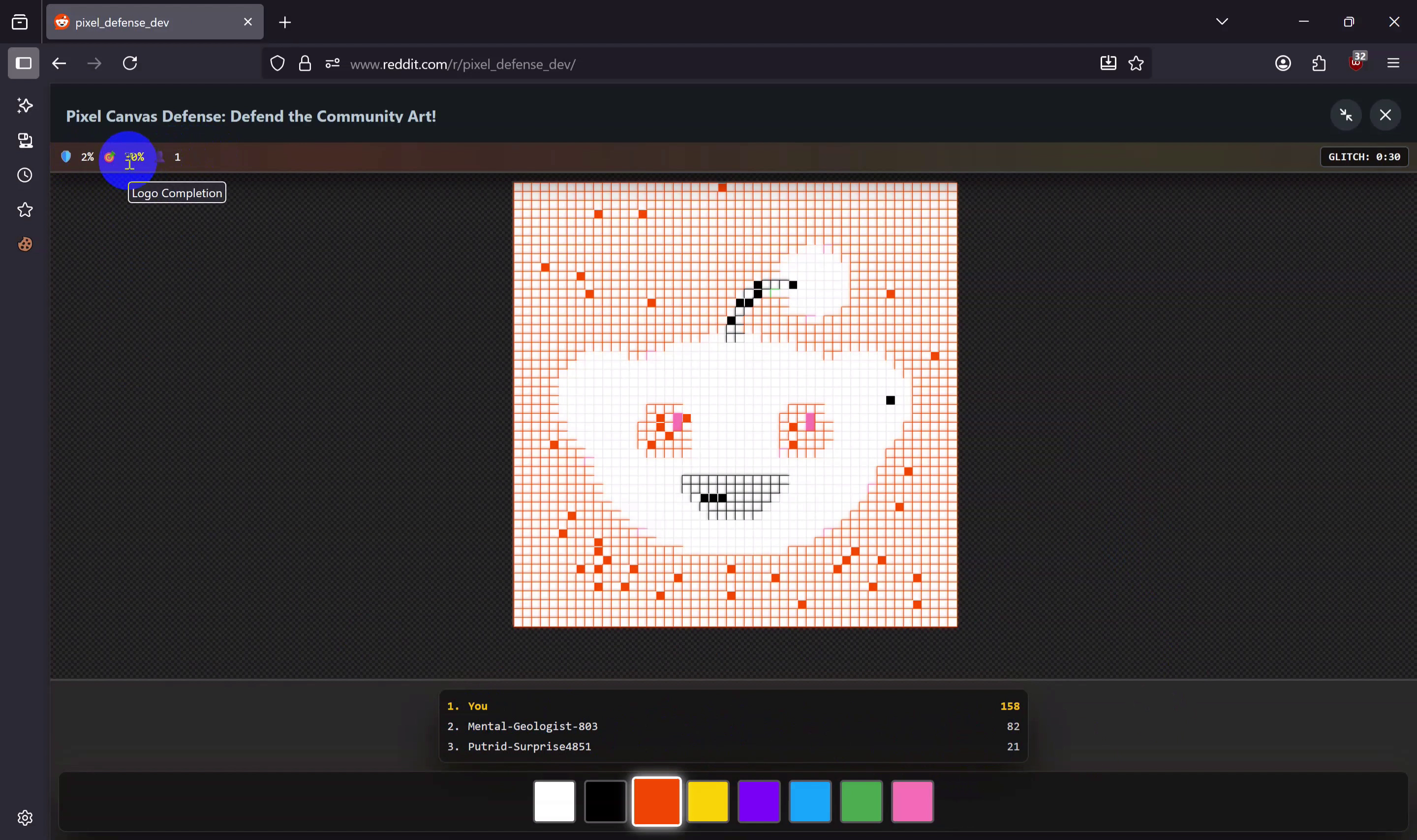Click the tracking protection shield icon
Screen dimensions: 1417x840
(277, 63)
